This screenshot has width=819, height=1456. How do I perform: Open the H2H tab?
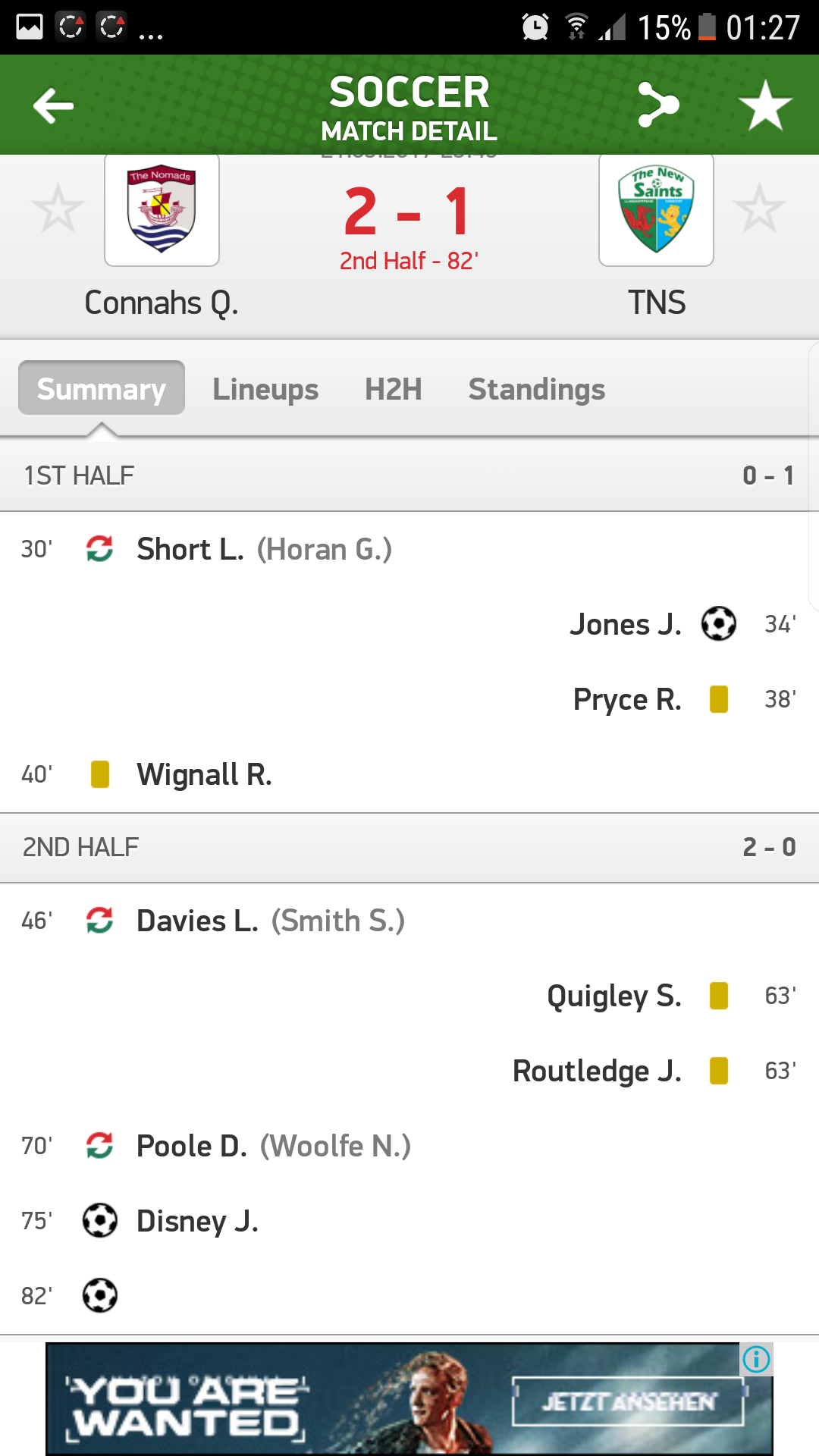393,389
